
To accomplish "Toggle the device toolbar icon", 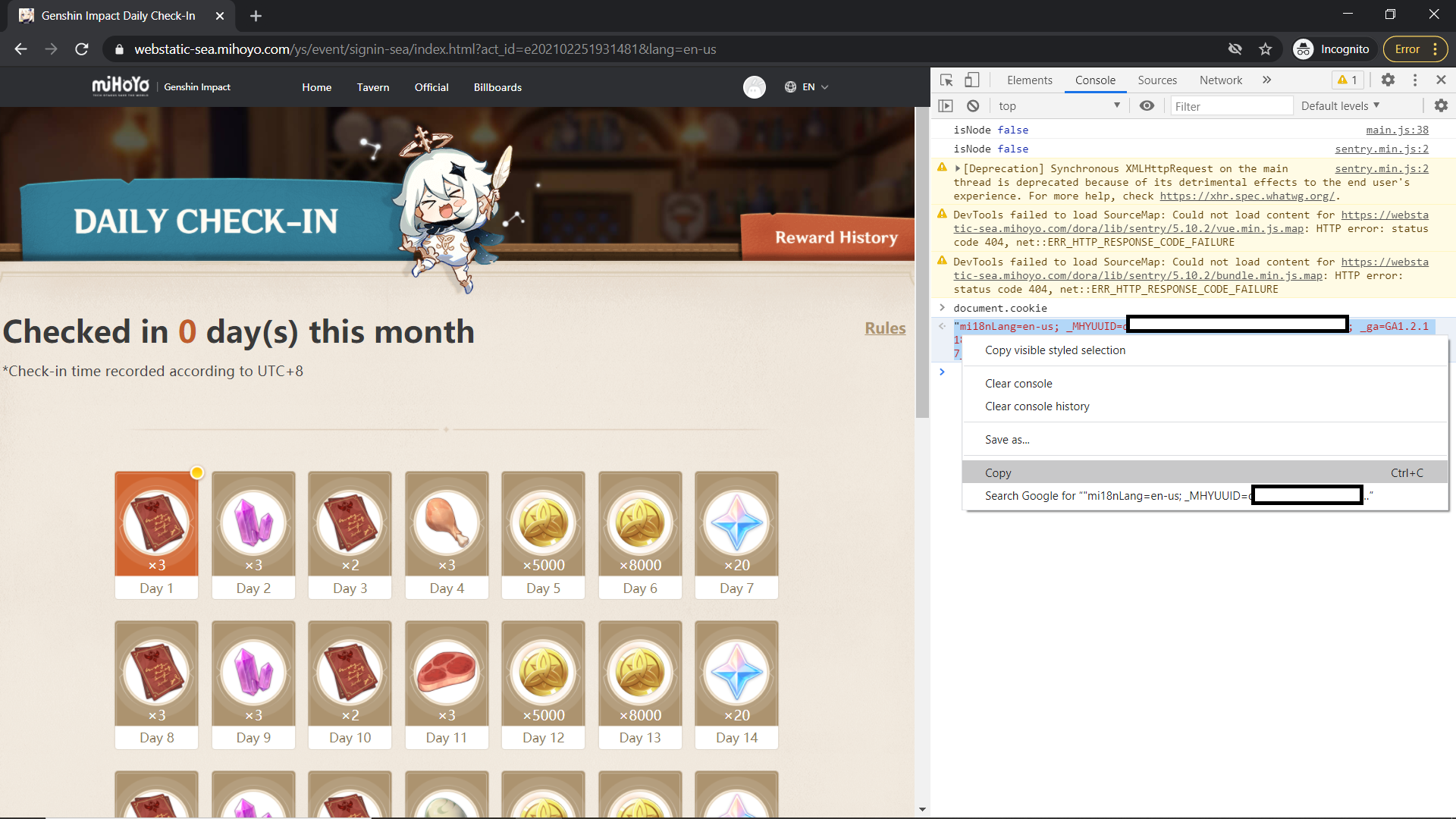I will (x=971, y=80).
